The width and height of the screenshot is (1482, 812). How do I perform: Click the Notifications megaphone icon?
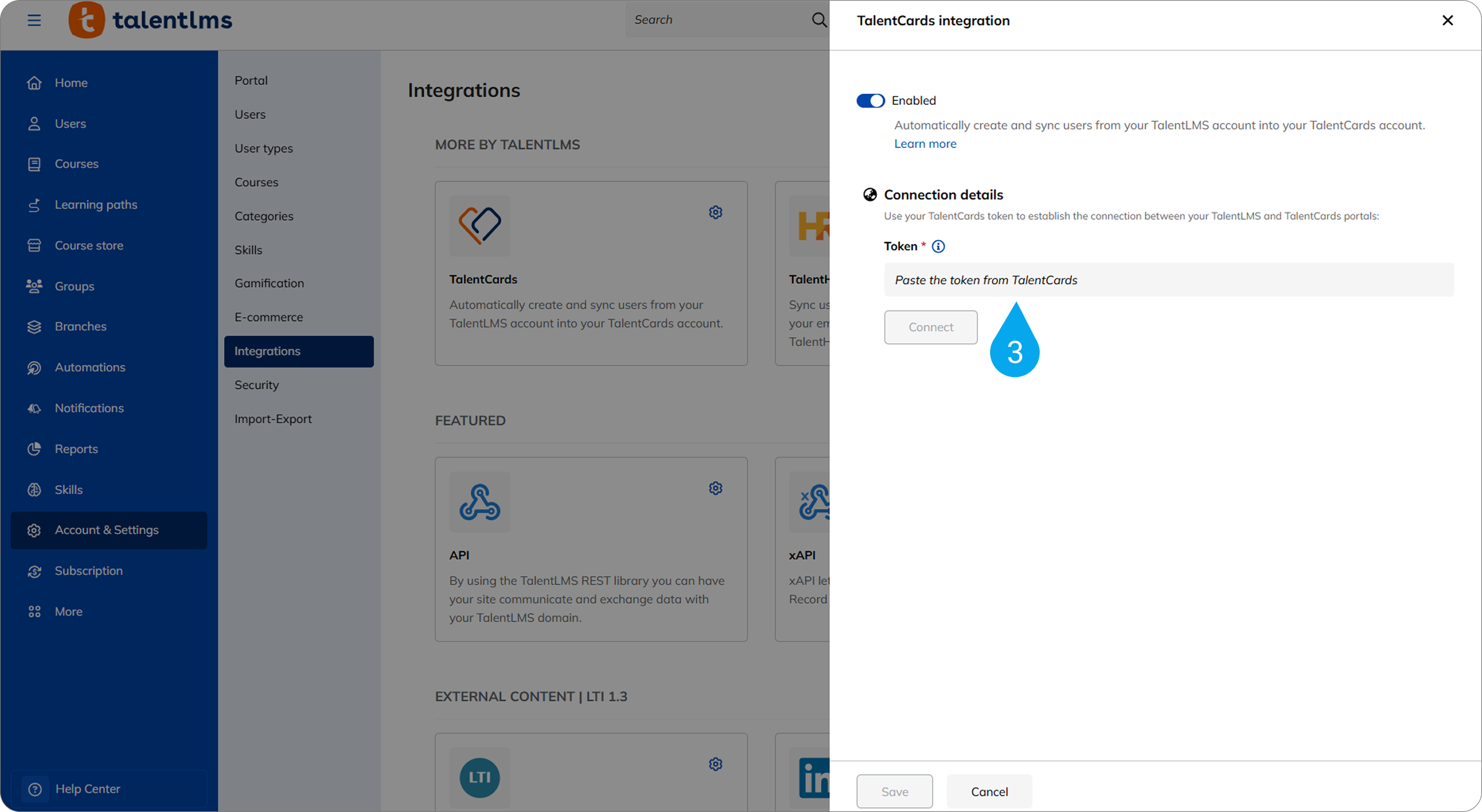pyautogui.click(x=34, y=409)
